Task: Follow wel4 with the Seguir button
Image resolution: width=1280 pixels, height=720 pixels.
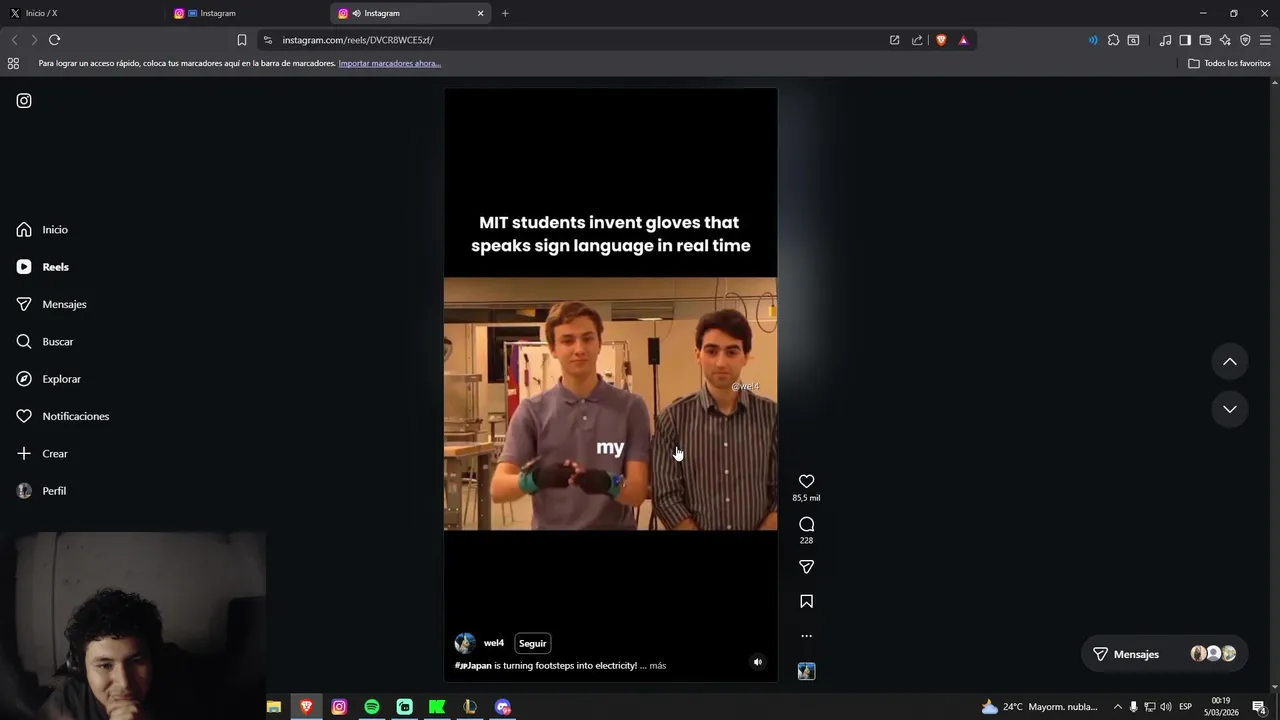Action: pos(532,643)
